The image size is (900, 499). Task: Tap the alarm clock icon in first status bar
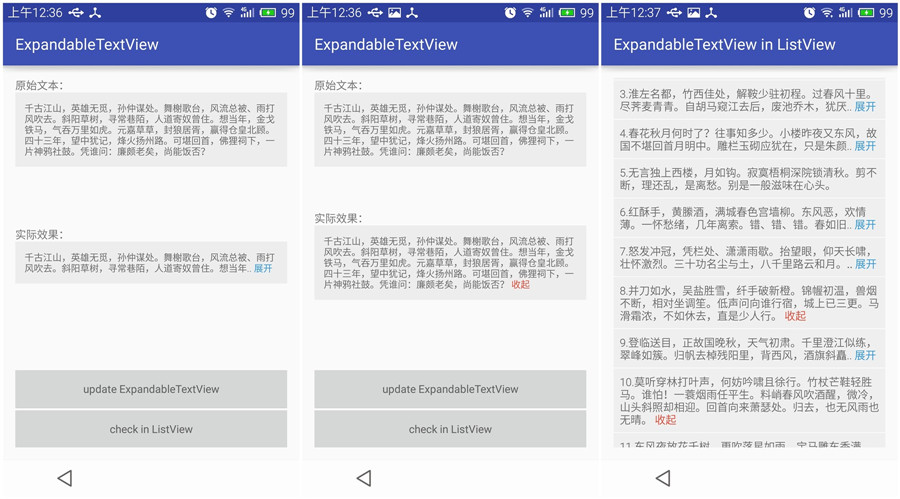click(x=211, y=13)
